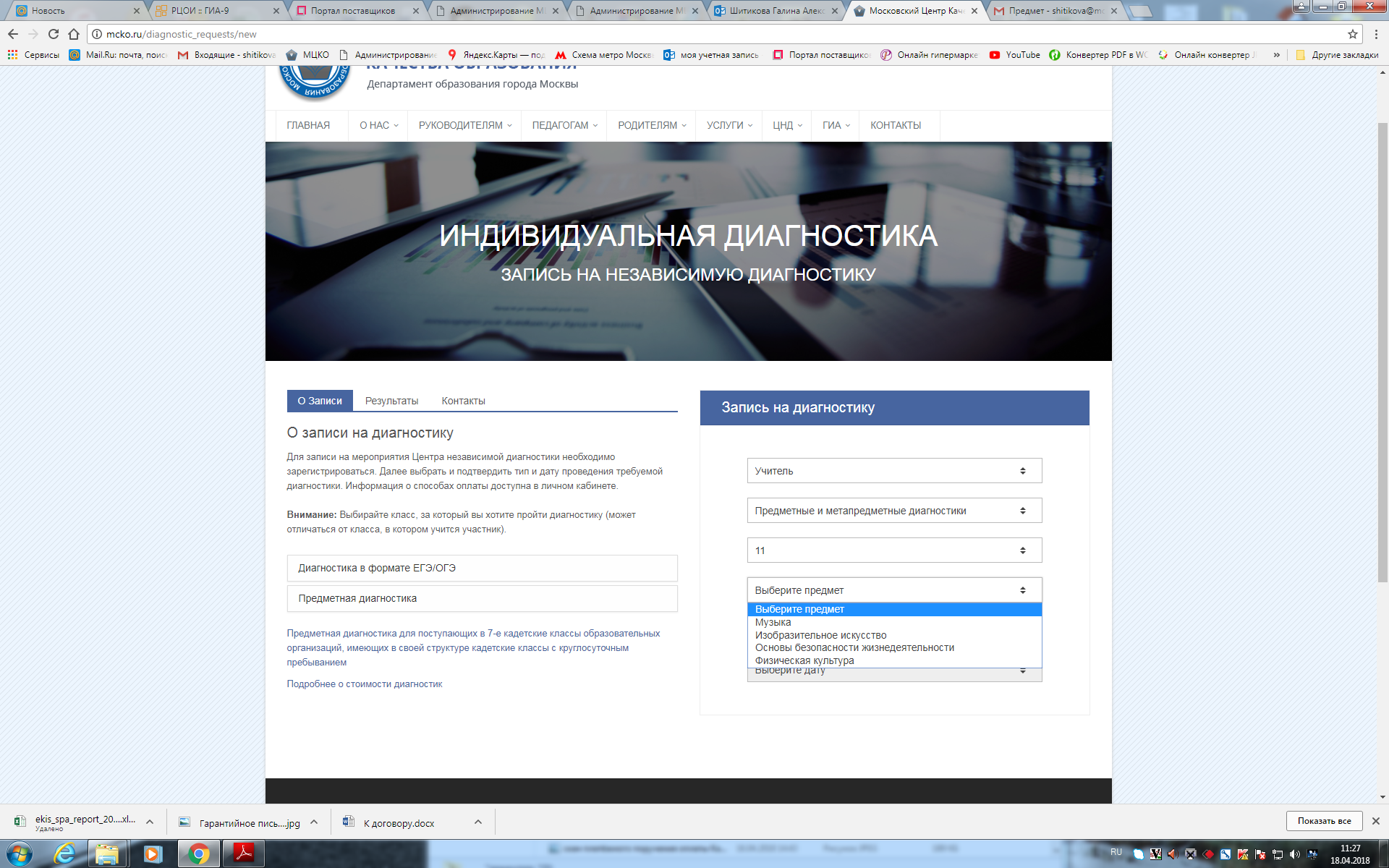The width and height of the screenshot is (1389, 868).
Task: Click the Выберите предмет combo box
Action: tap(894, 590)
